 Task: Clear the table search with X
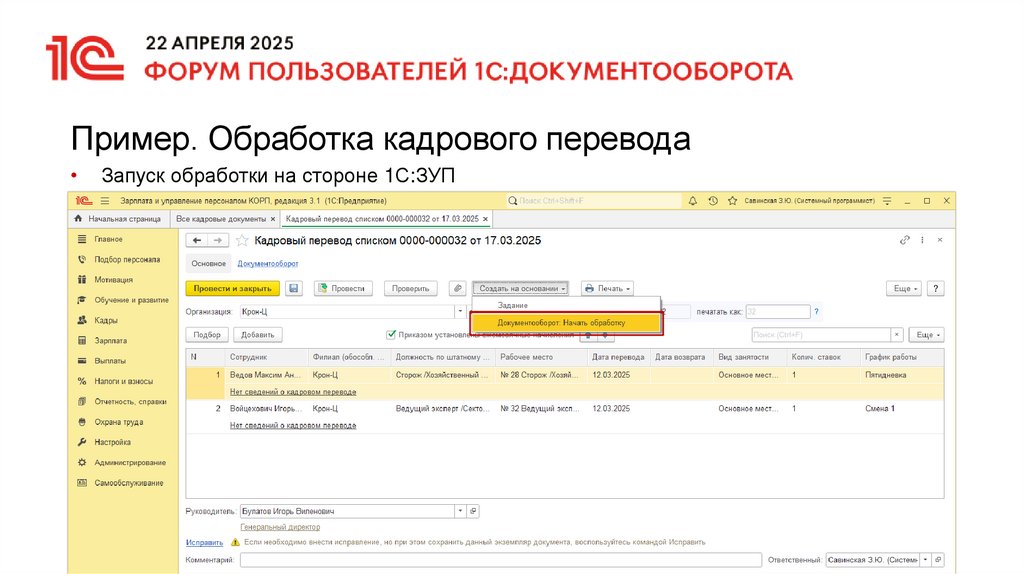pyautogui.click(x=897, y=334)
